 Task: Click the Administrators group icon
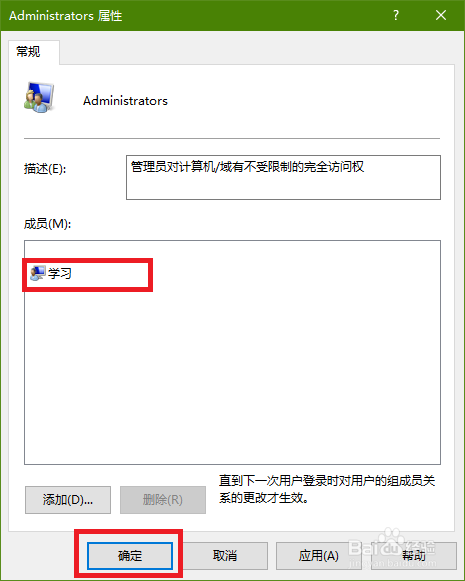39,97
